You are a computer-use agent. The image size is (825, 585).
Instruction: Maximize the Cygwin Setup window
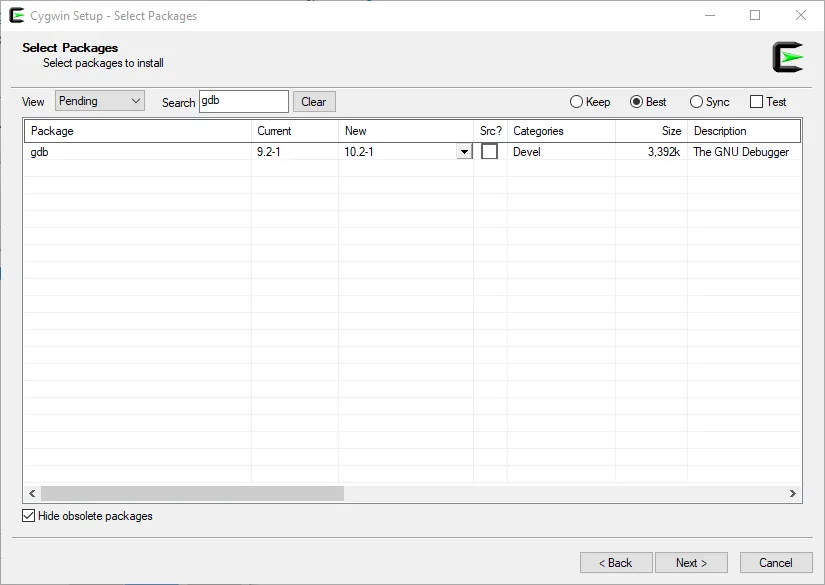coord(755,15)
